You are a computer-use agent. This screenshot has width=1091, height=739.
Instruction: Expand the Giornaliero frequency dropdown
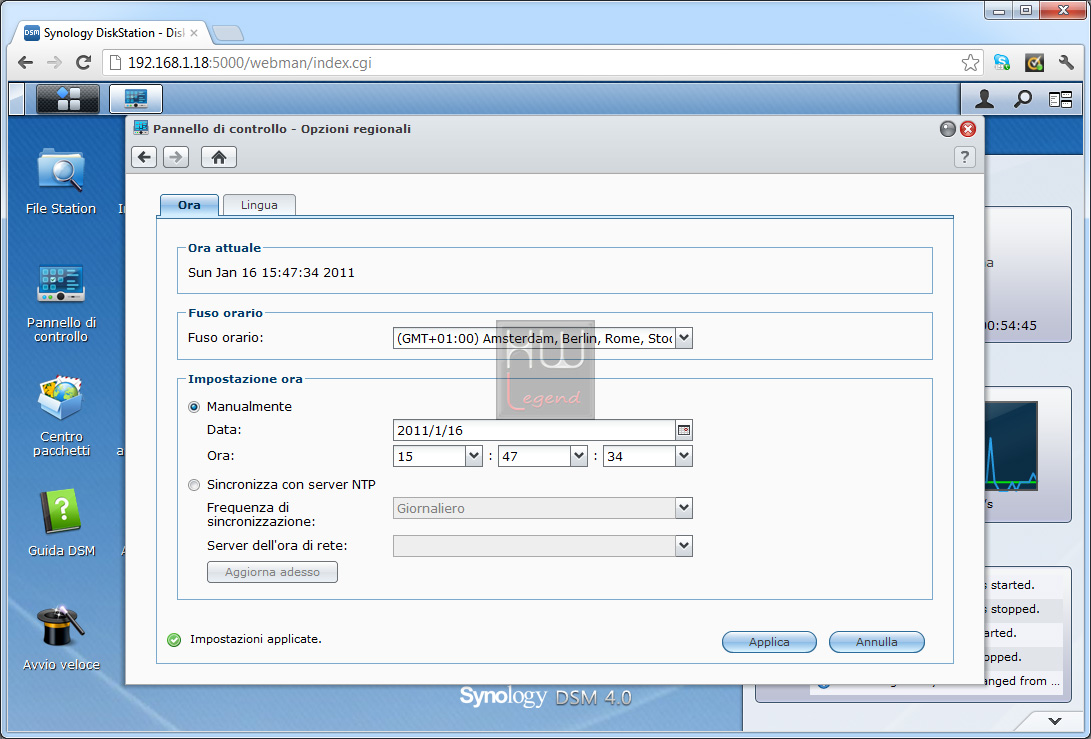click(684, 508)
